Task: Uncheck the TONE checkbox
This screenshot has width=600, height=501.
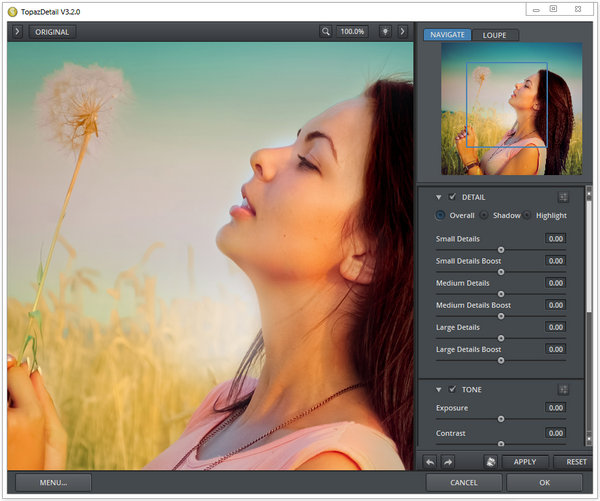Action: point(453,389)
